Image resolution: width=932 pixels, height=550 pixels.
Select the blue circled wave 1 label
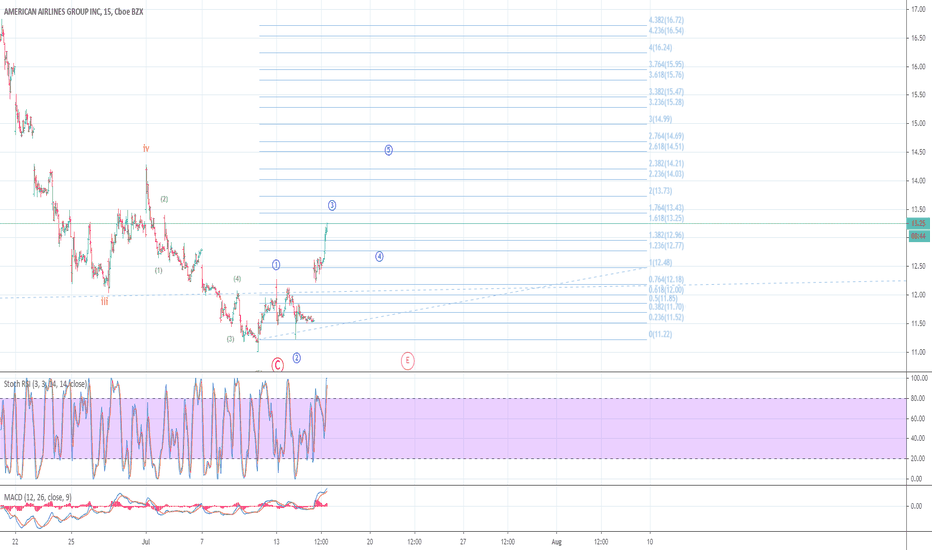[x=276, y=265]
